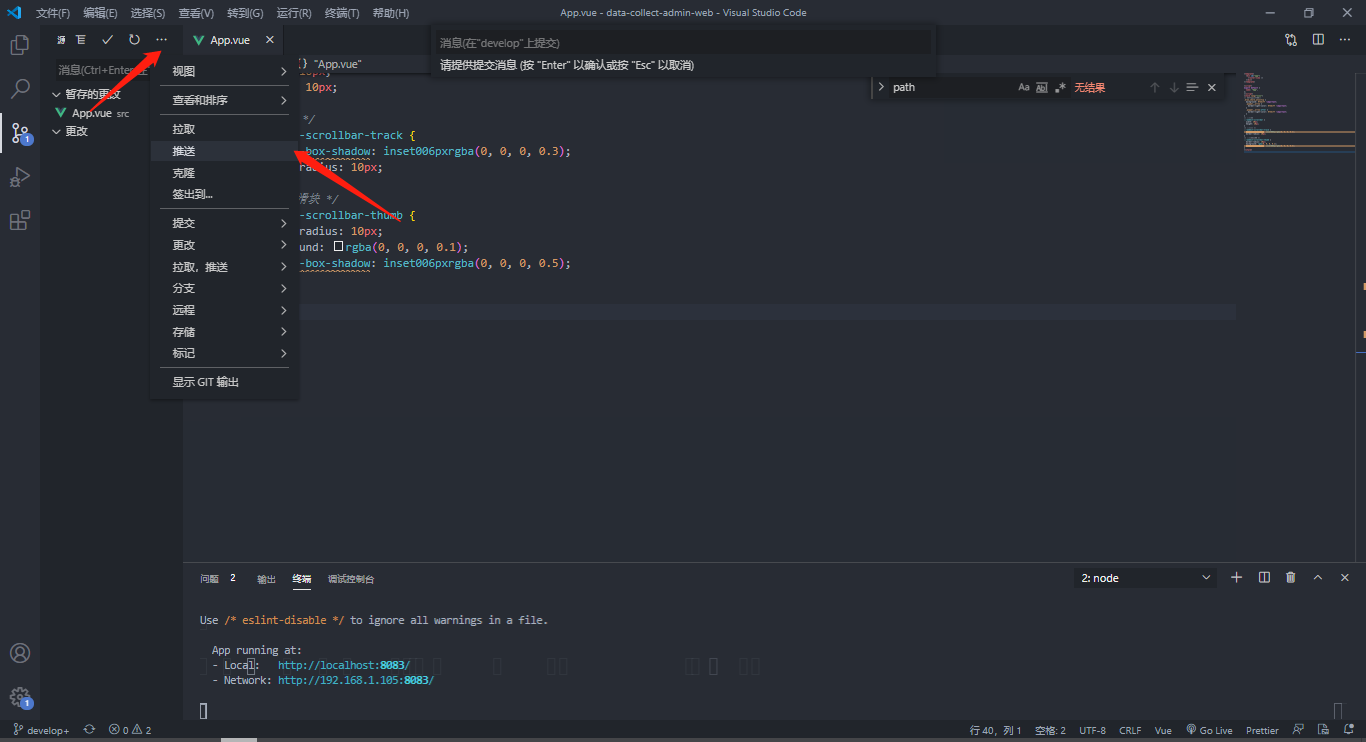Image resolution: width=1366 pixels, height=742 pixels.
Task: Go to previous match in find widget
Action: click(1154, 88)
